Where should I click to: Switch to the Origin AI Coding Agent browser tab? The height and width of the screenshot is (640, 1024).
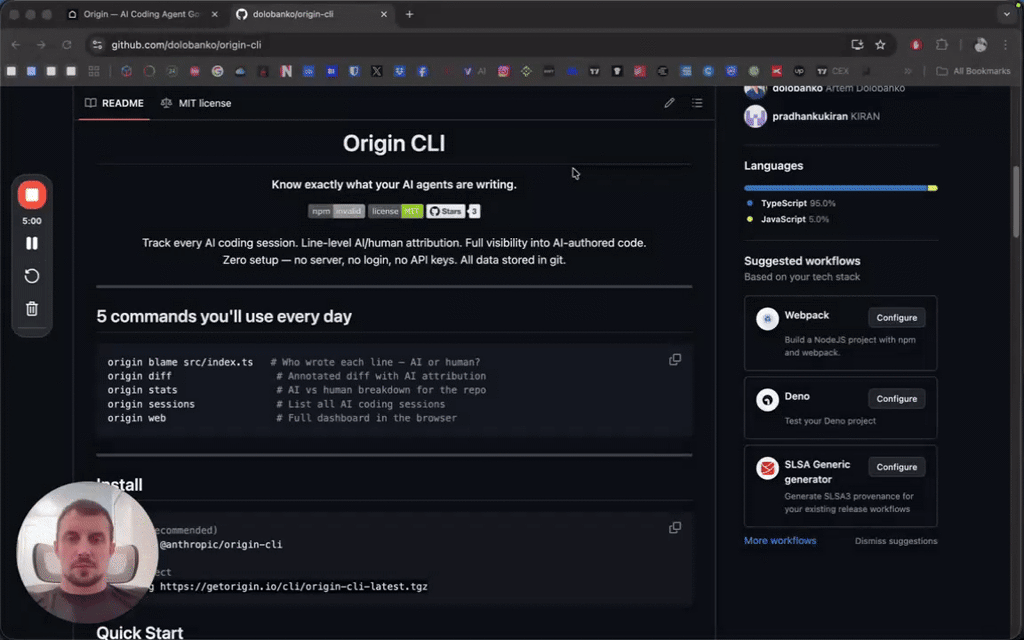[140, 14]
